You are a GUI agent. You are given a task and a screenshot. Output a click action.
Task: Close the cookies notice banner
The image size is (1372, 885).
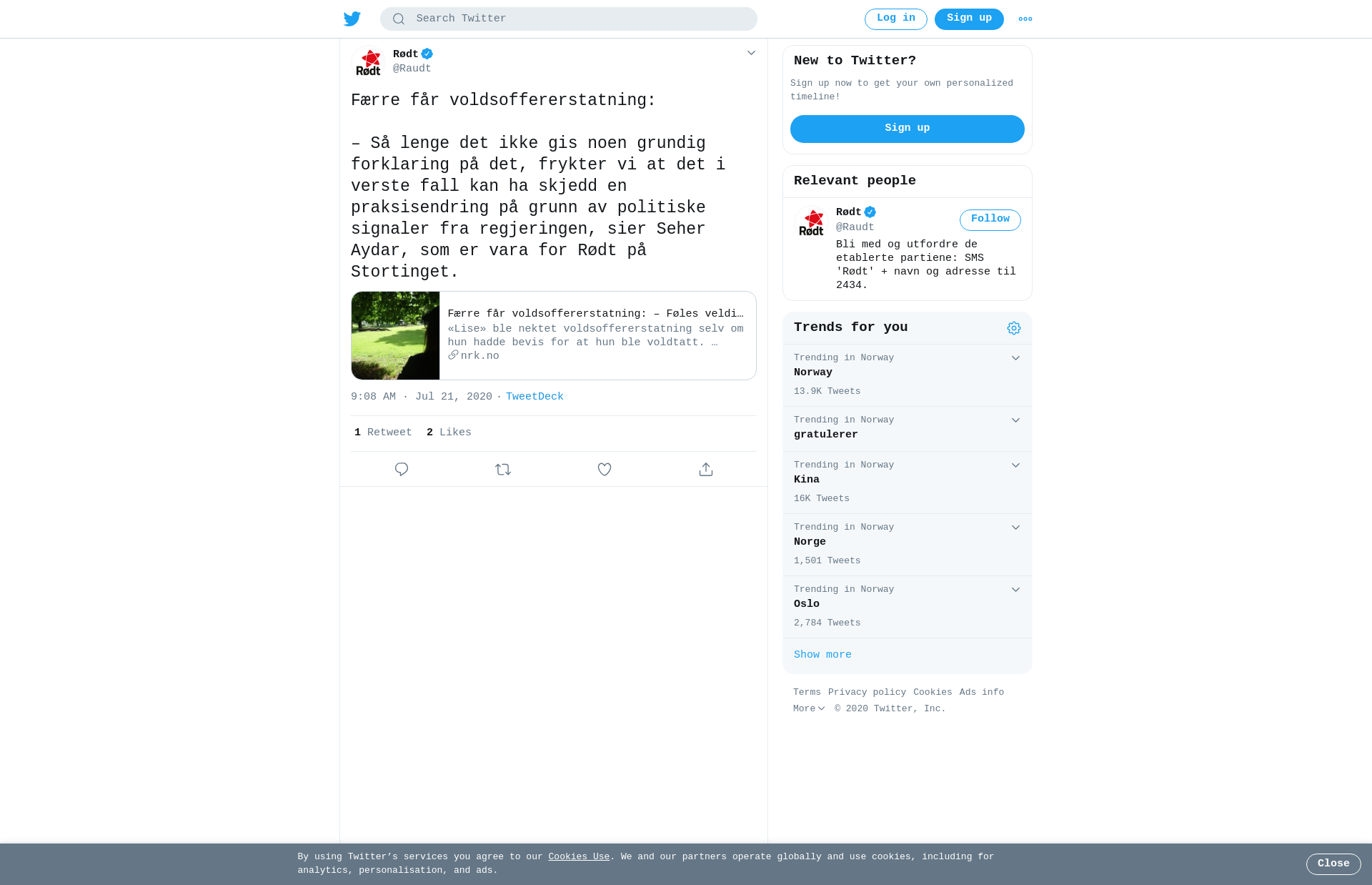coord(1333,864)
